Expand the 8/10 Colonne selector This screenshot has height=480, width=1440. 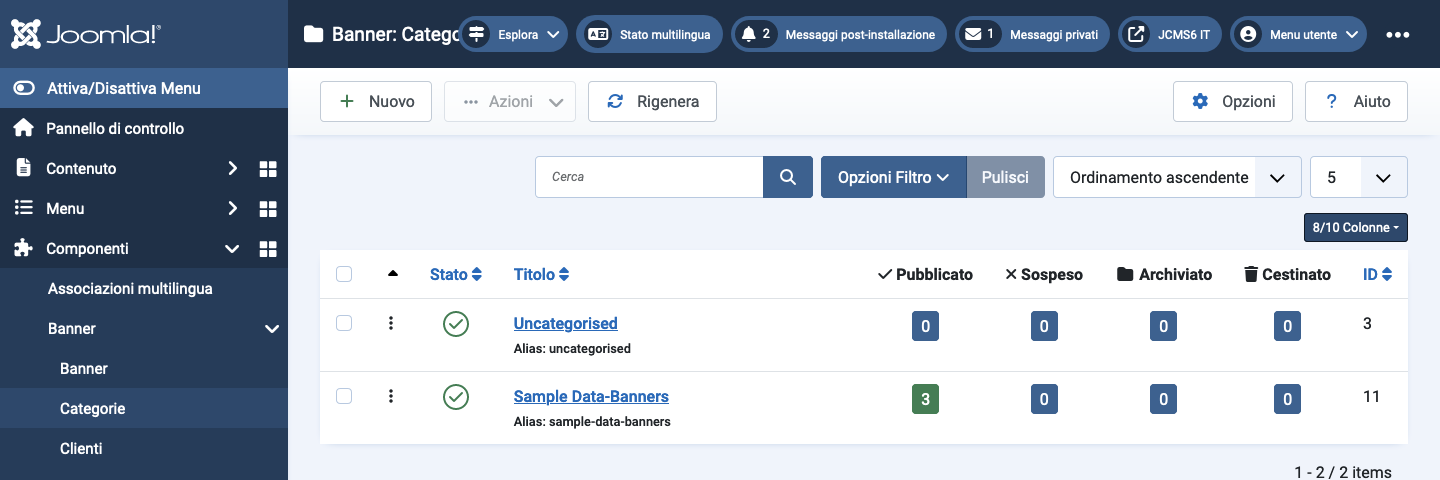click(x=1356, y=227)
